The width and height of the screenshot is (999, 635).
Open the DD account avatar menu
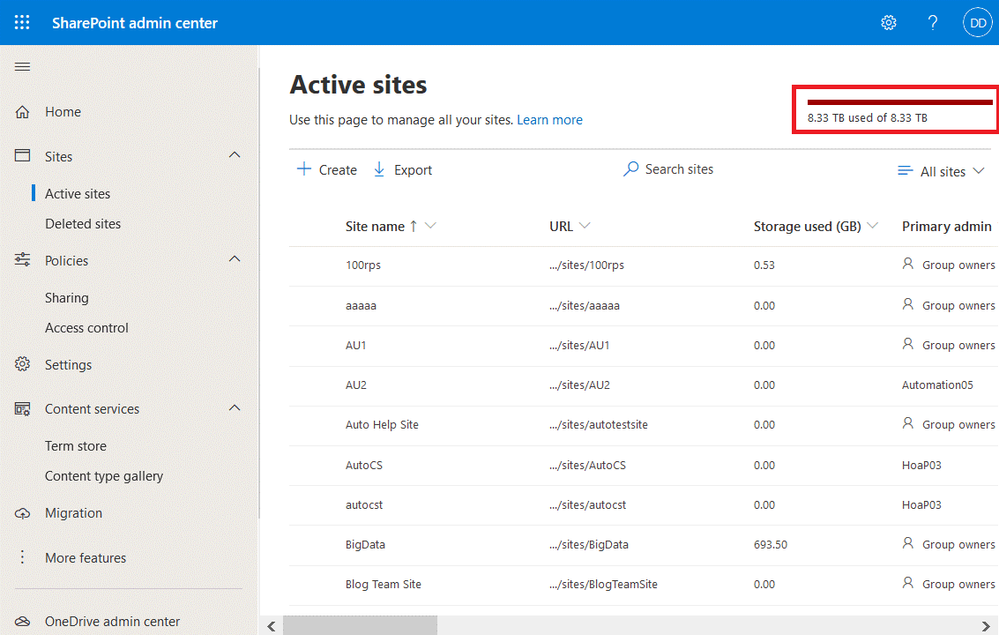click(977, 21)
